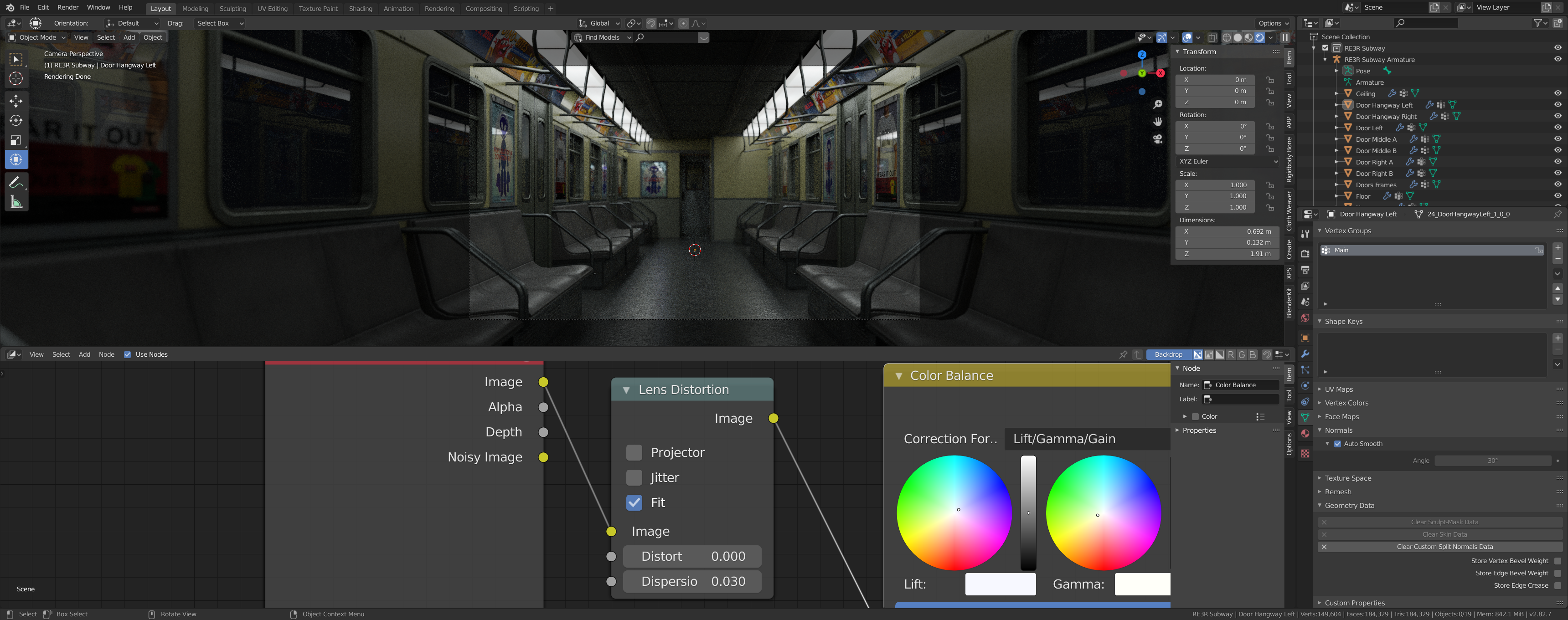Toggle visibility of Door Left object

tap(1558, 128)
